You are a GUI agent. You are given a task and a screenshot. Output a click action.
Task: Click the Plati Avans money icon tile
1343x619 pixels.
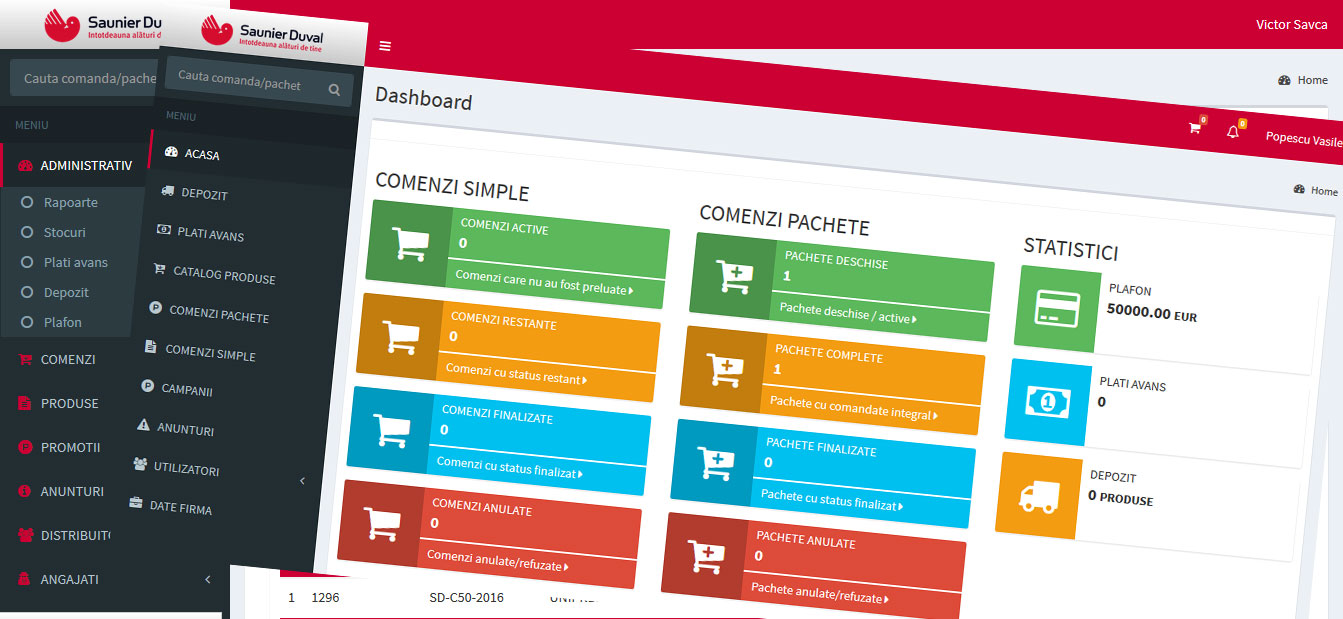tap(1047, 402)
